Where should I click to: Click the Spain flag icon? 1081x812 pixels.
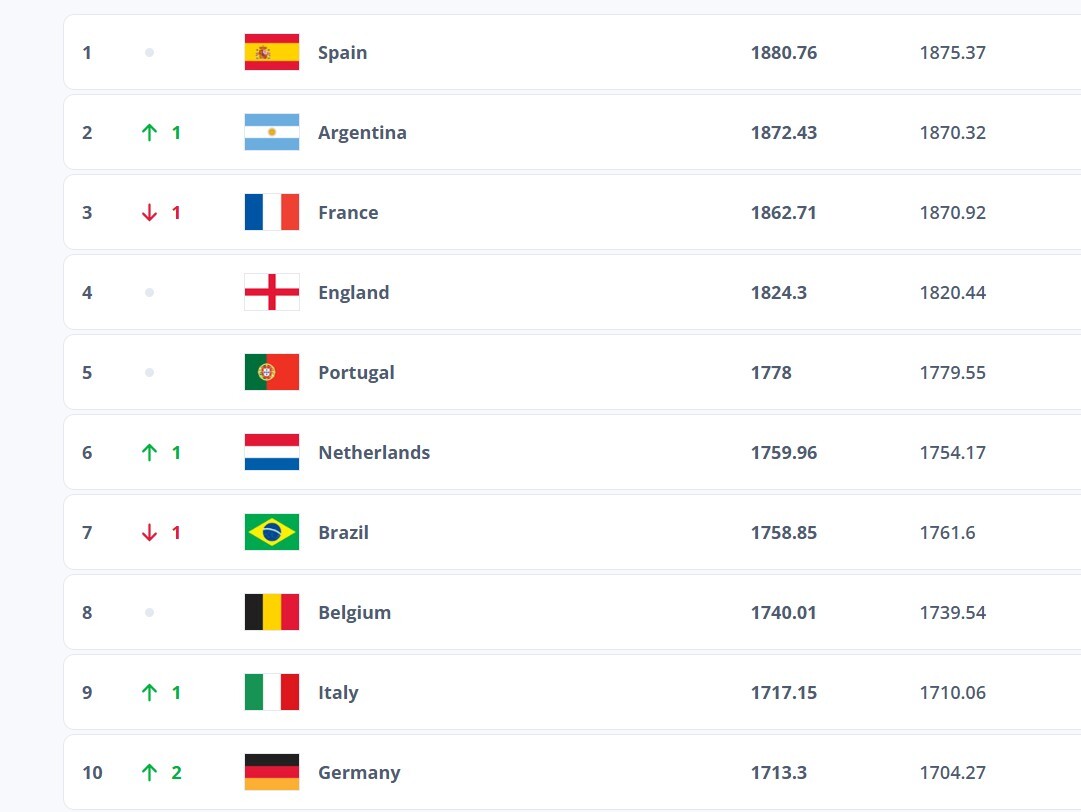coord(272,52)
